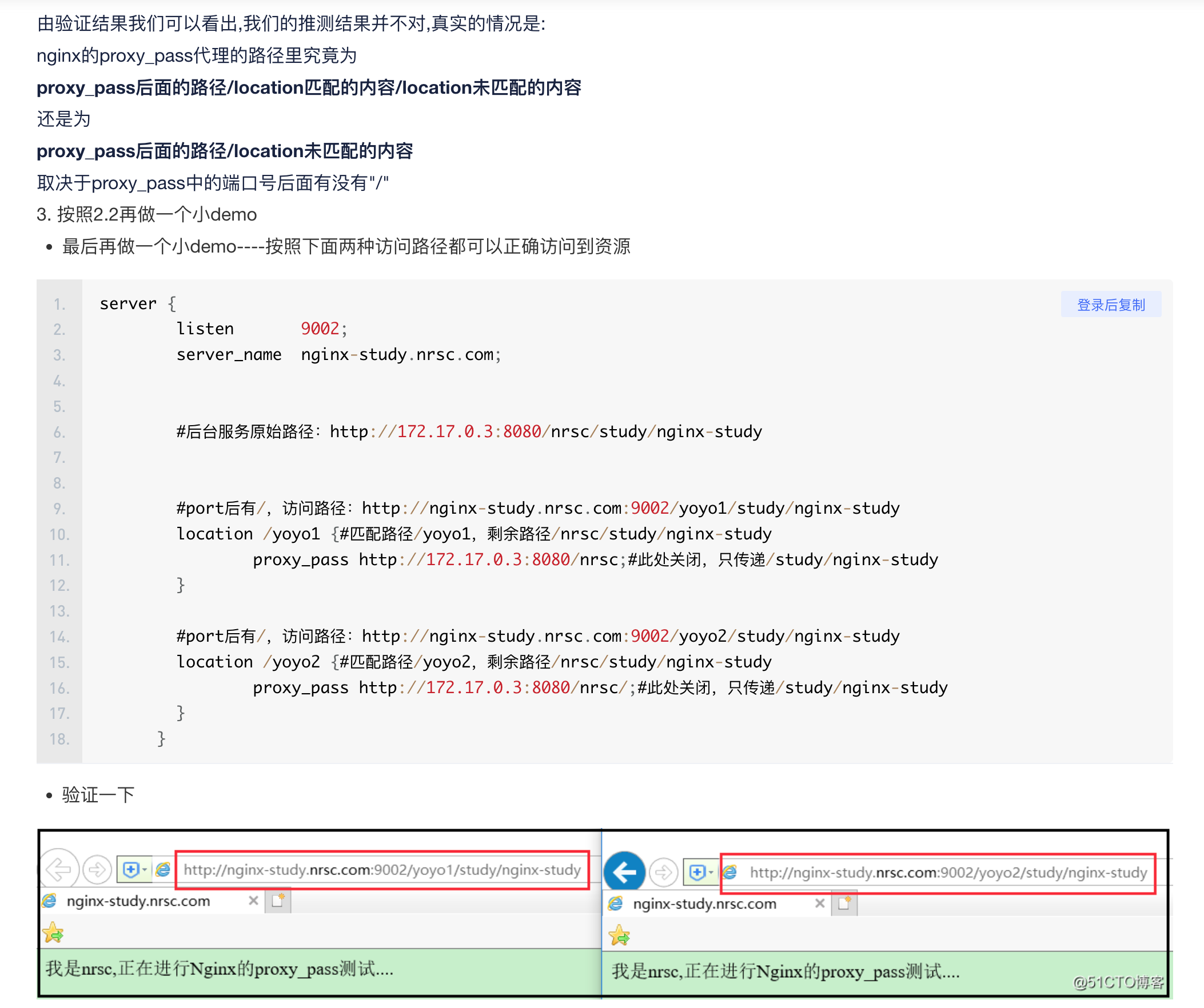
Task: Open new tab in right browser
Action: (844, 903)
